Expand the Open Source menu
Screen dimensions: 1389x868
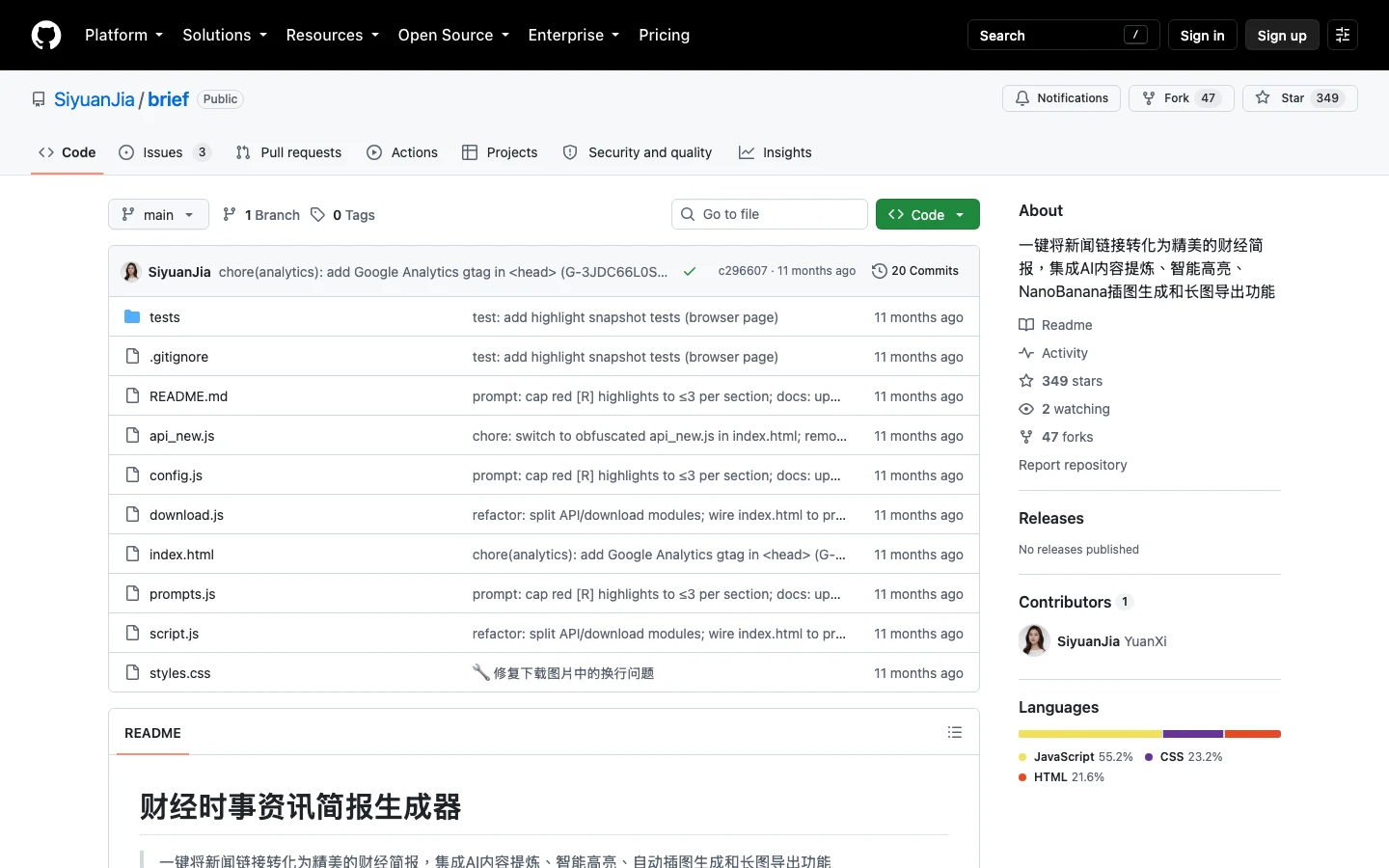point(453,35)
